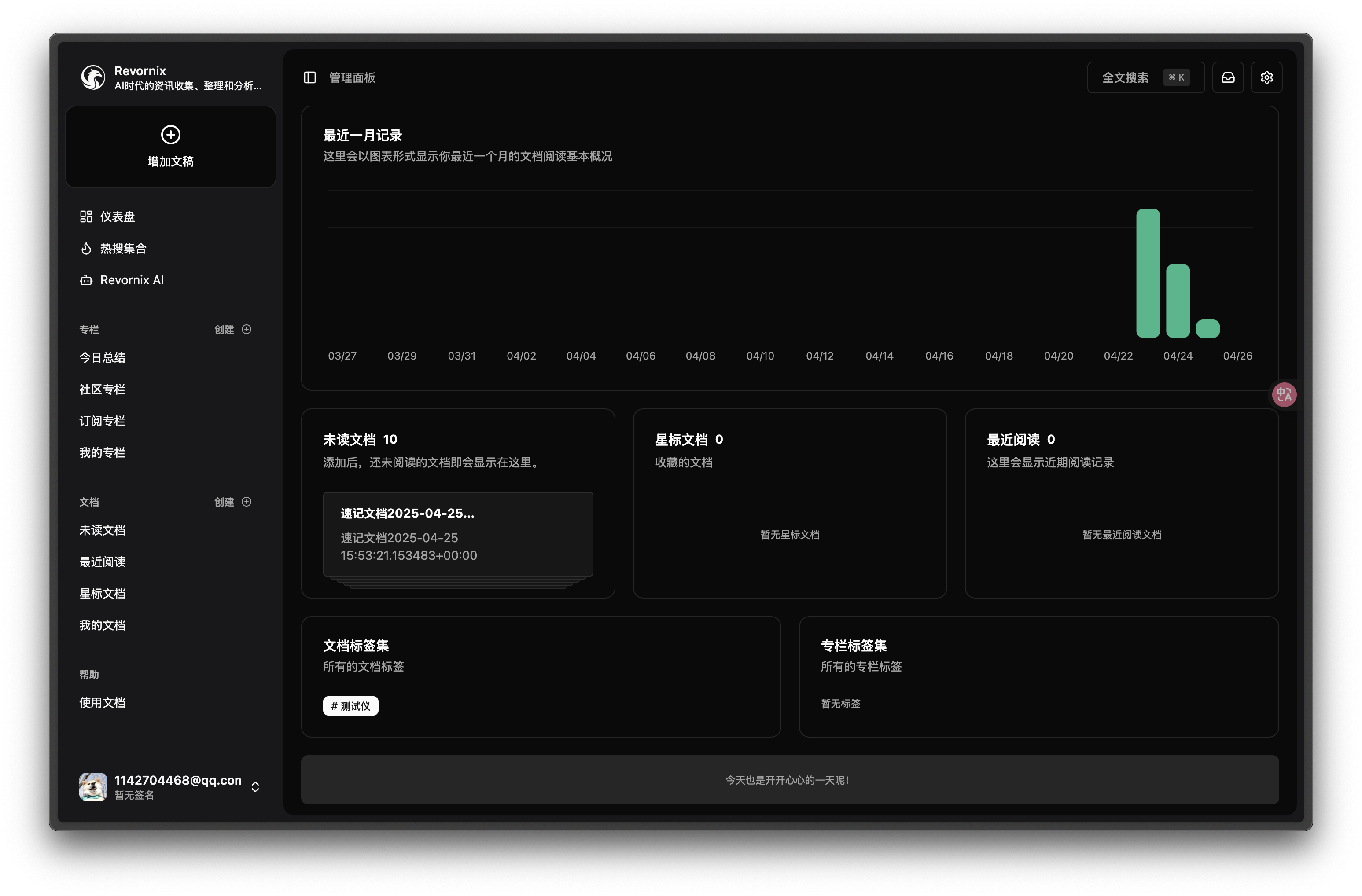Go to 订阅专栏
The image size is (1362, 896).
[x=170, y=421]
